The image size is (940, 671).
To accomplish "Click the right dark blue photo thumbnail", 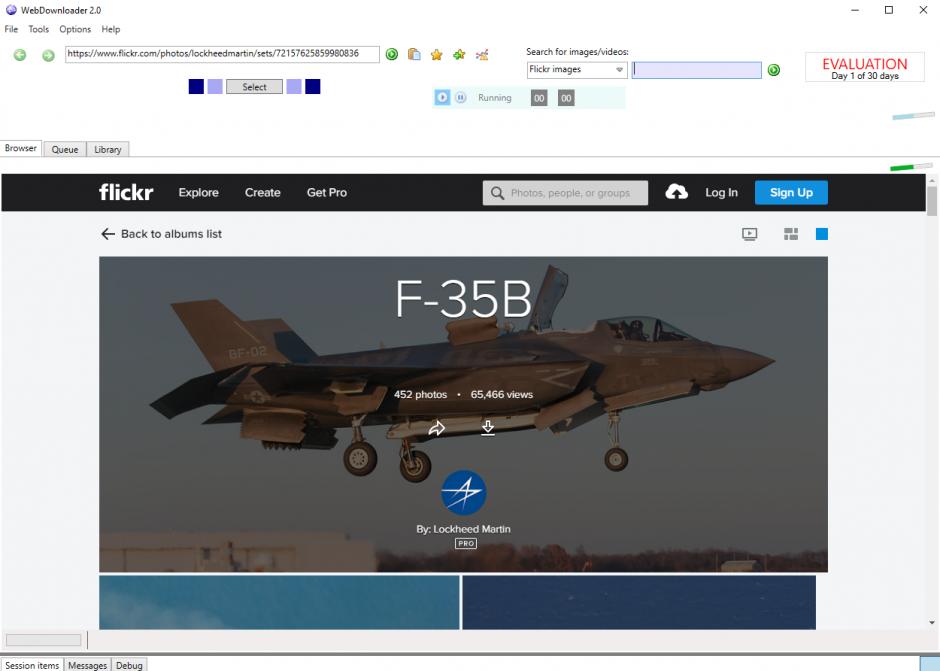I will [638, 602].
